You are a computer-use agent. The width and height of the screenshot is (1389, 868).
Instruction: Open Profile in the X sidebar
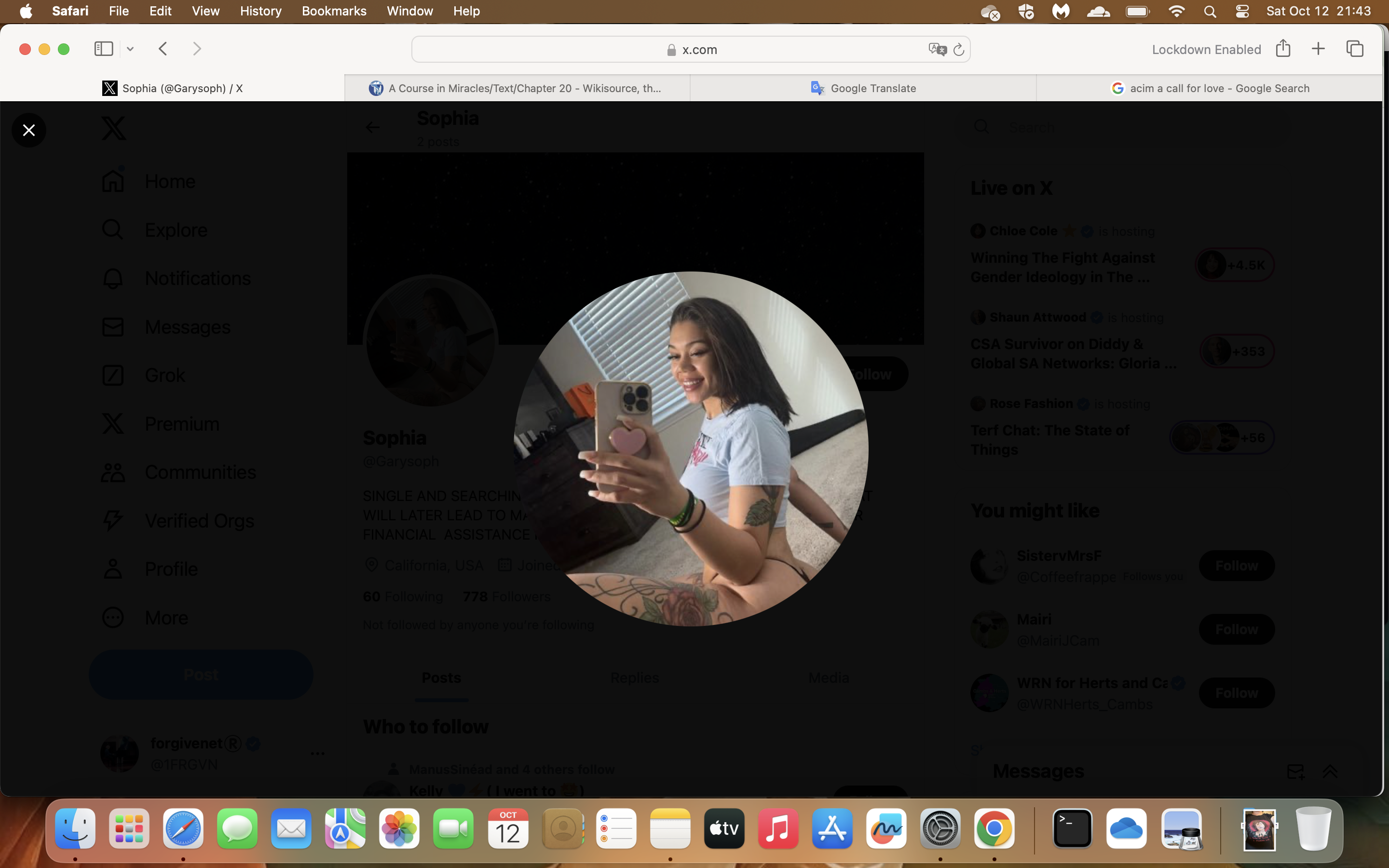pyautogui.click(x=149, y=569)
